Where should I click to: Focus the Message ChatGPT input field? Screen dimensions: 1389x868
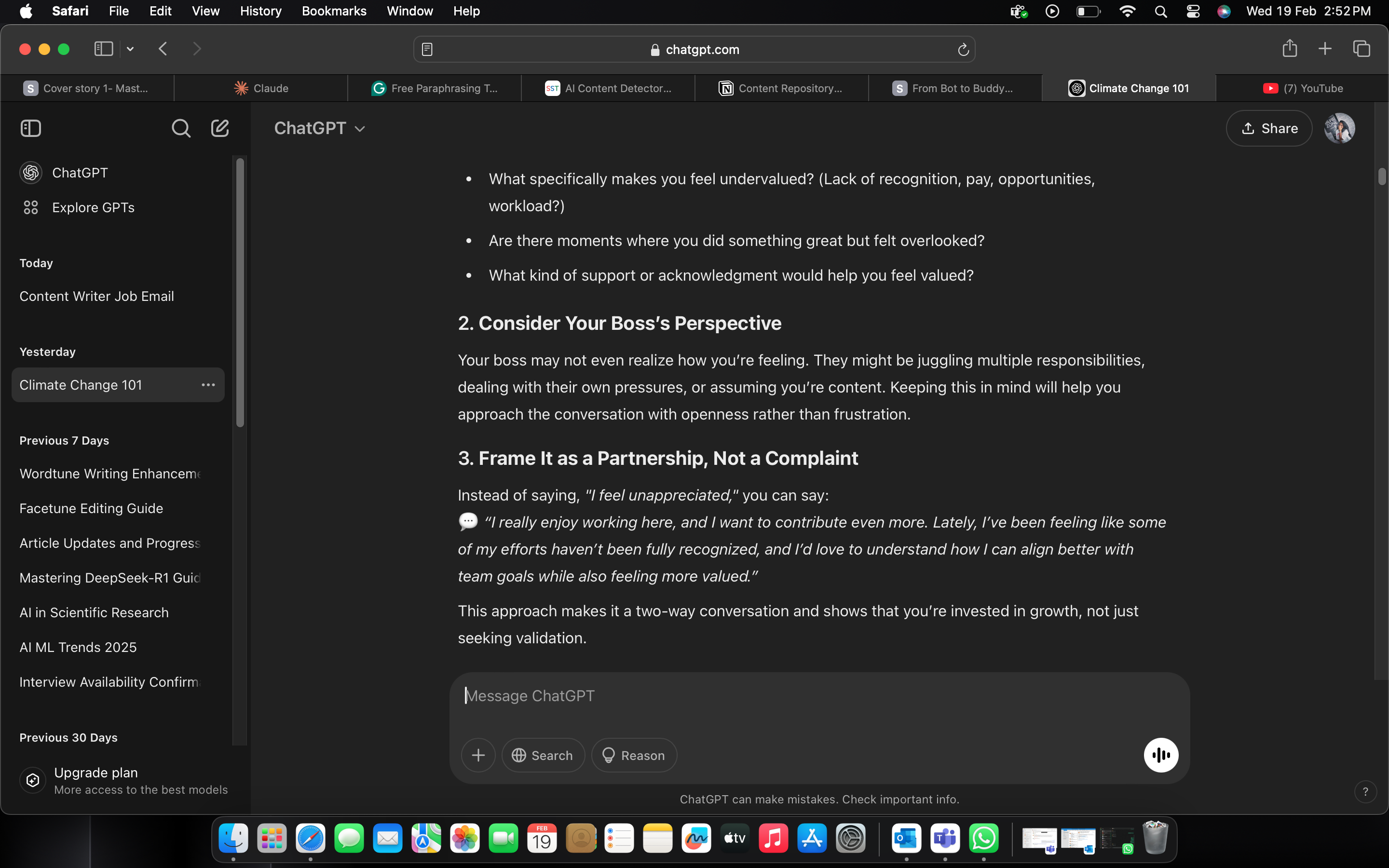pos(819,696)
